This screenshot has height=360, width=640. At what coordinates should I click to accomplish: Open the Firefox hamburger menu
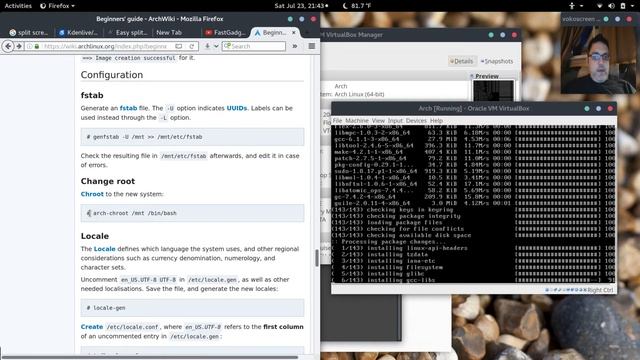coord(312,46)
